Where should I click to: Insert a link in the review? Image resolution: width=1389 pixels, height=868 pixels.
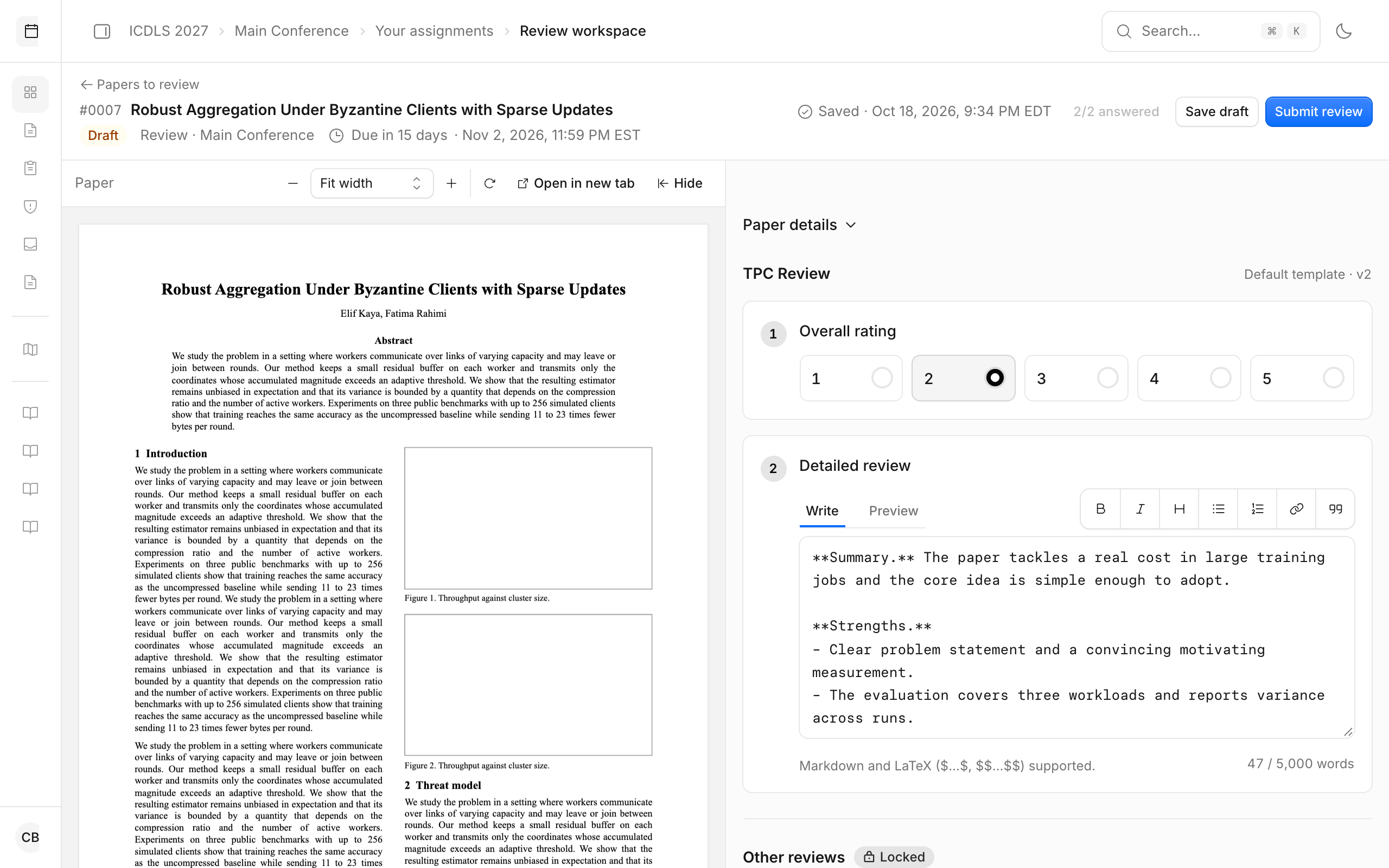point(1296,509)
